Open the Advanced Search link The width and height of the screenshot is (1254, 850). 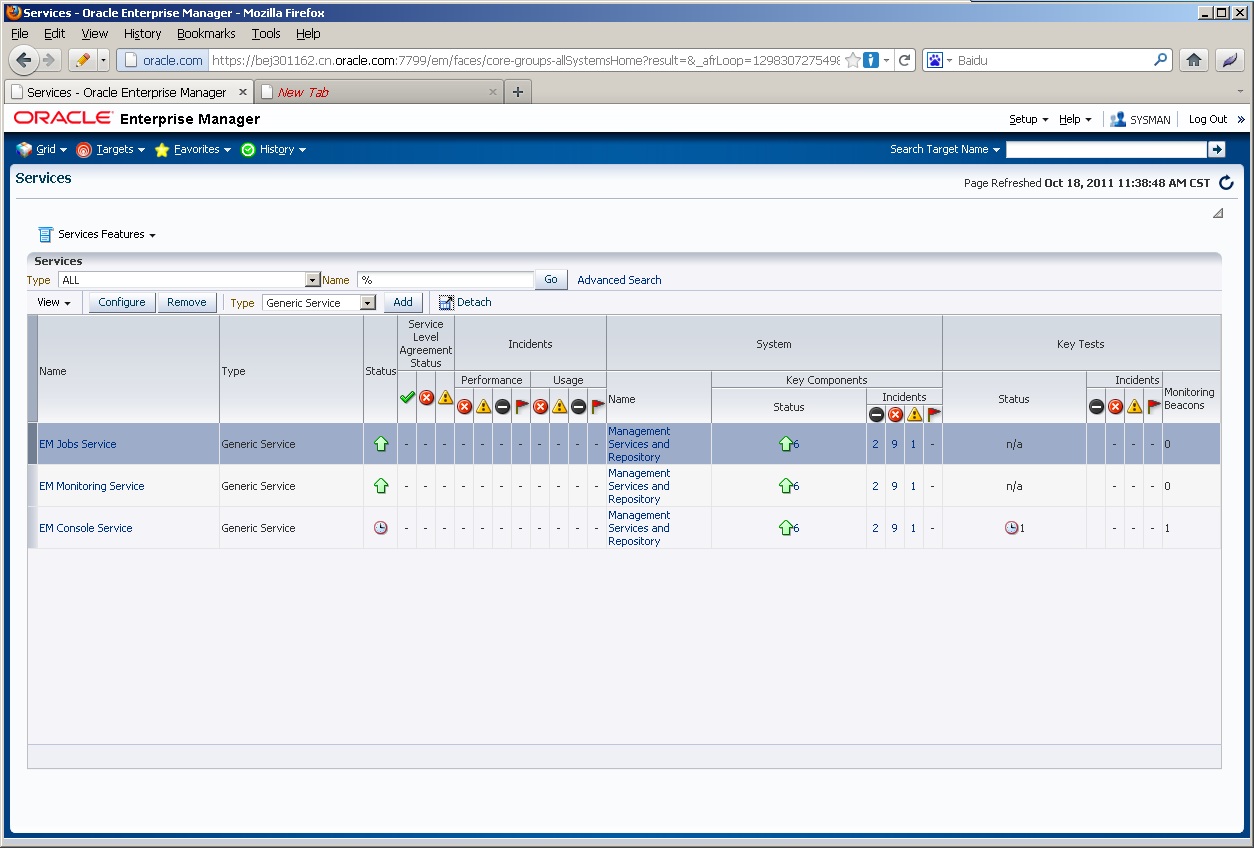(619, 280)
